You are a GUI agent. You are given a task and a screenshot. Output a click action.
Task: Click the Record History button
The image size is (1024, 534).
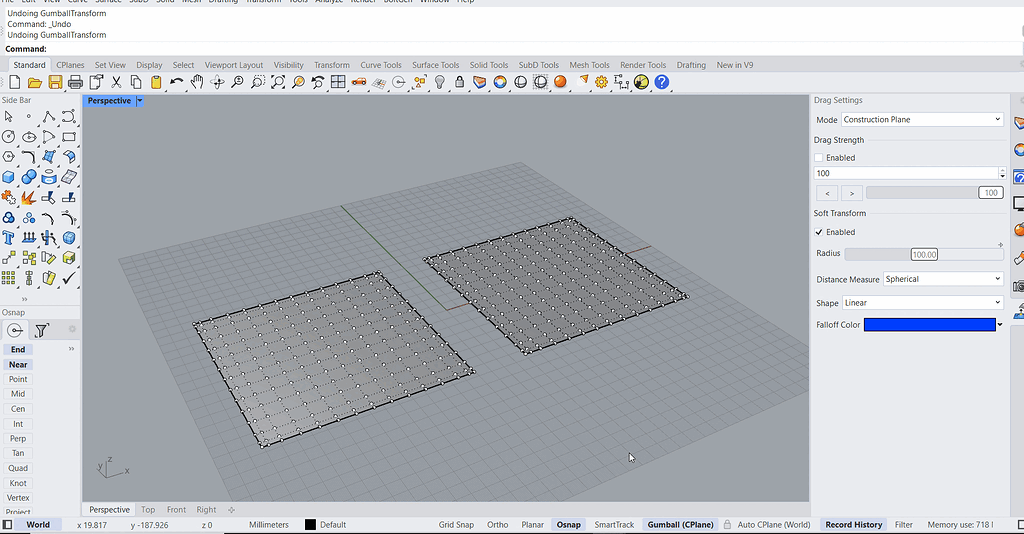pyautogui.click(x=853, y=525)
